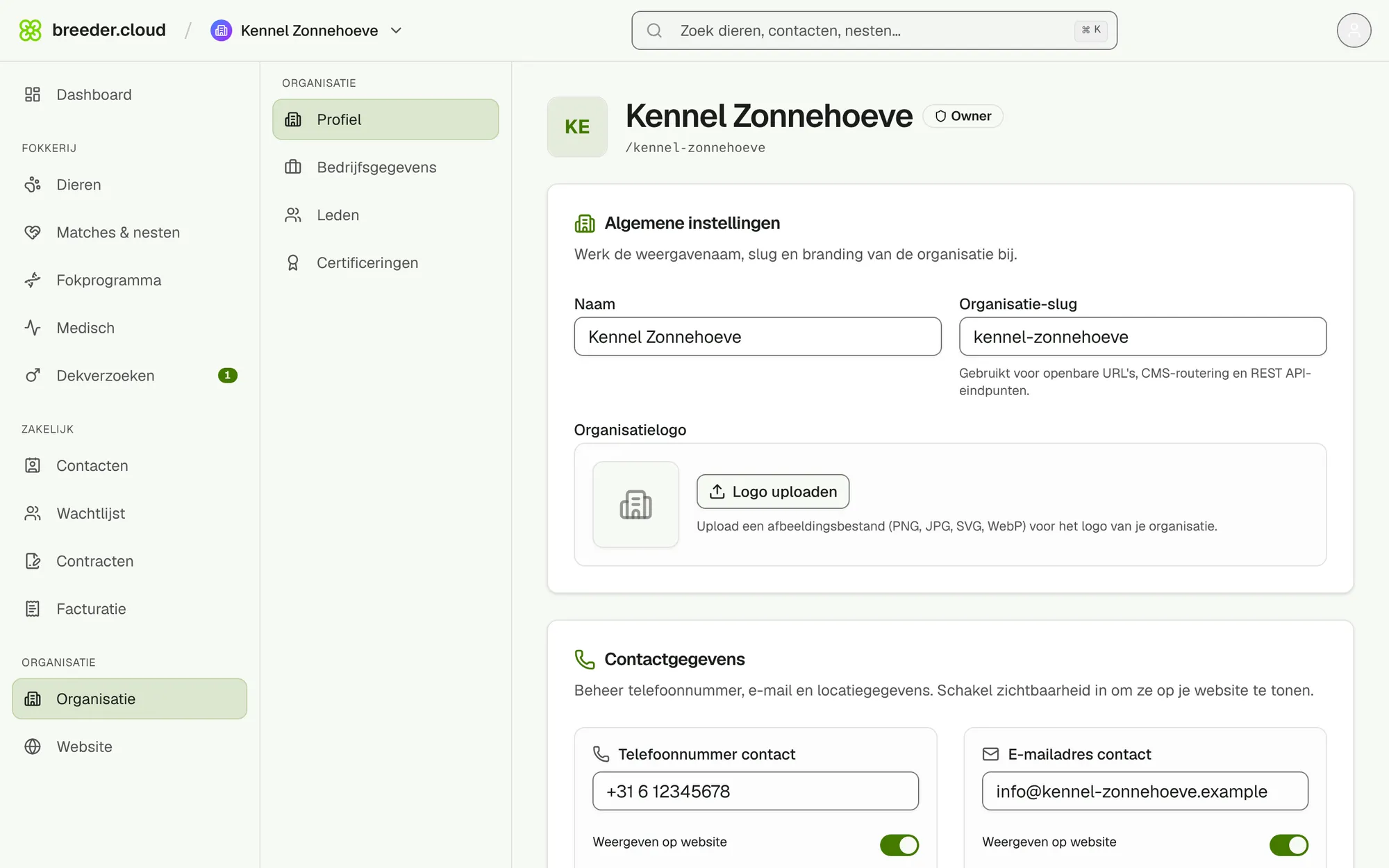This screenshot has height=868, width=1389.
Task: Click the Dekverzoeken male-symbol icon
Action: (33, 376)
